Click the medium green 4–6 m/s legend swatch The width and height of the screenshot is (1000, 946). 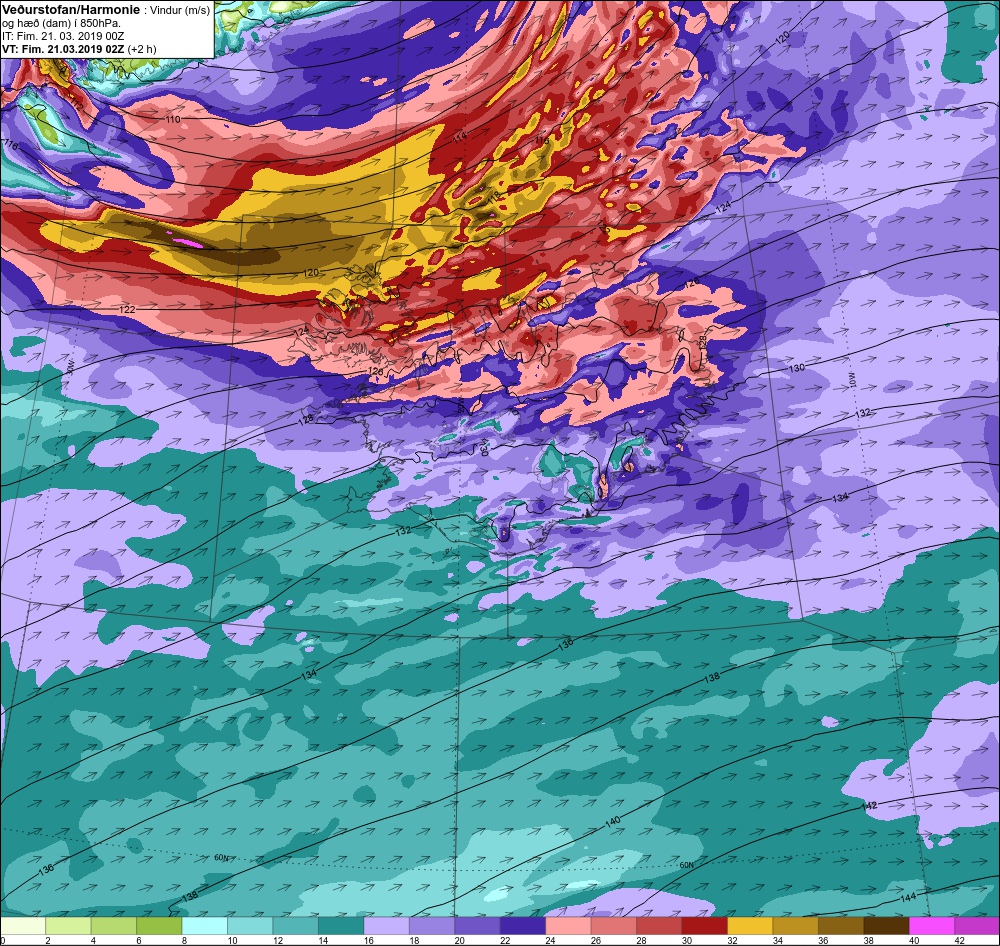coord(114,926)
